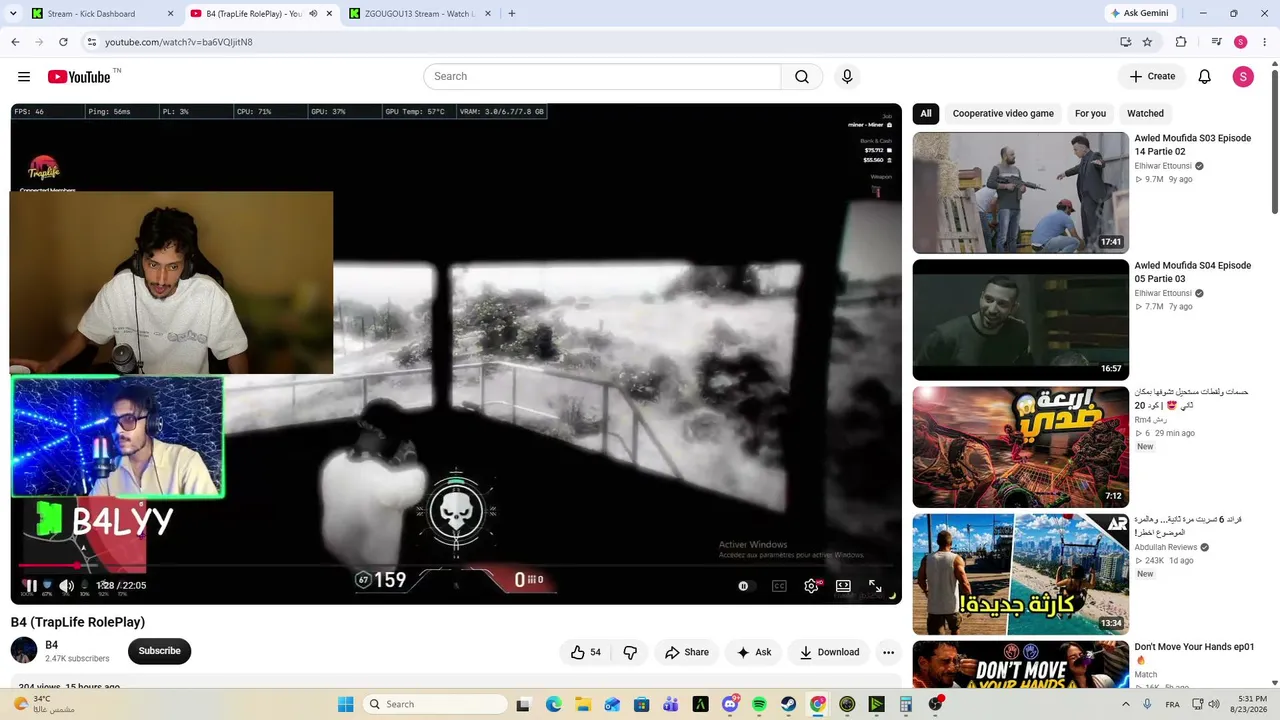The image size is (1280, 720).
Task: Close the Stream - Kick Dashboard tab
Action: [x=170, y=14]
